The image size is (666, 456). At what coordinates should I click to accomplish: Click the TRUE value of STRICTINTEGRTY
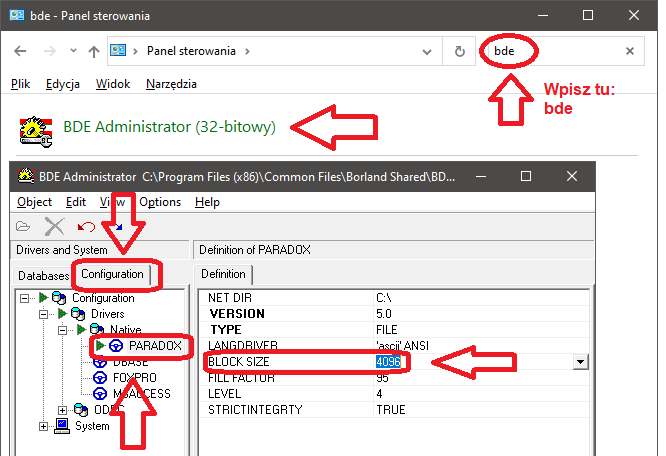[391, 410]
